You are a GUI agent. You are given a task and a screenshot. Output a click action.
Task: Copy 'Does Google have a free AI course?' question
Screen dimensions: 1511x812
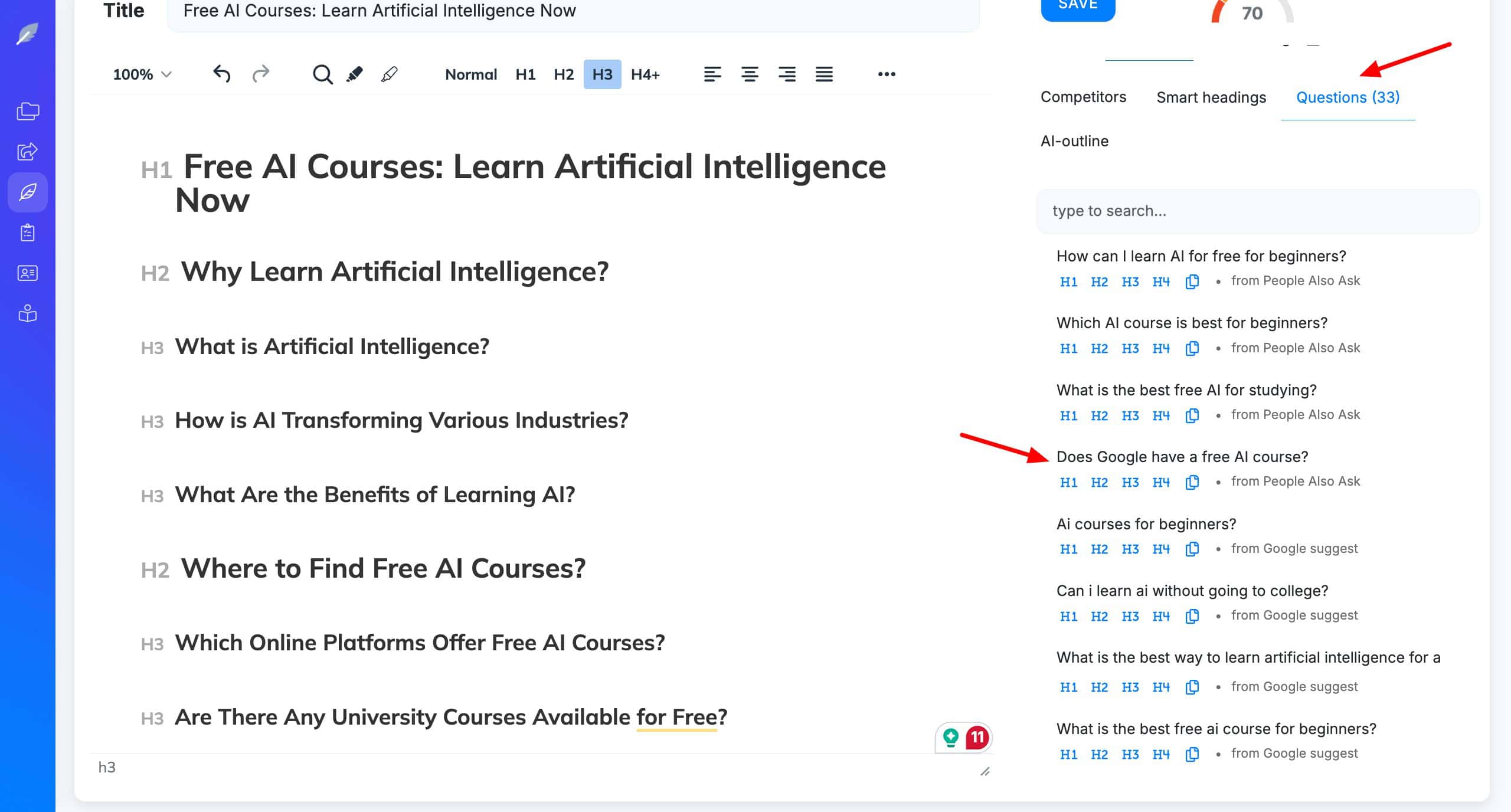(1192, 482)
